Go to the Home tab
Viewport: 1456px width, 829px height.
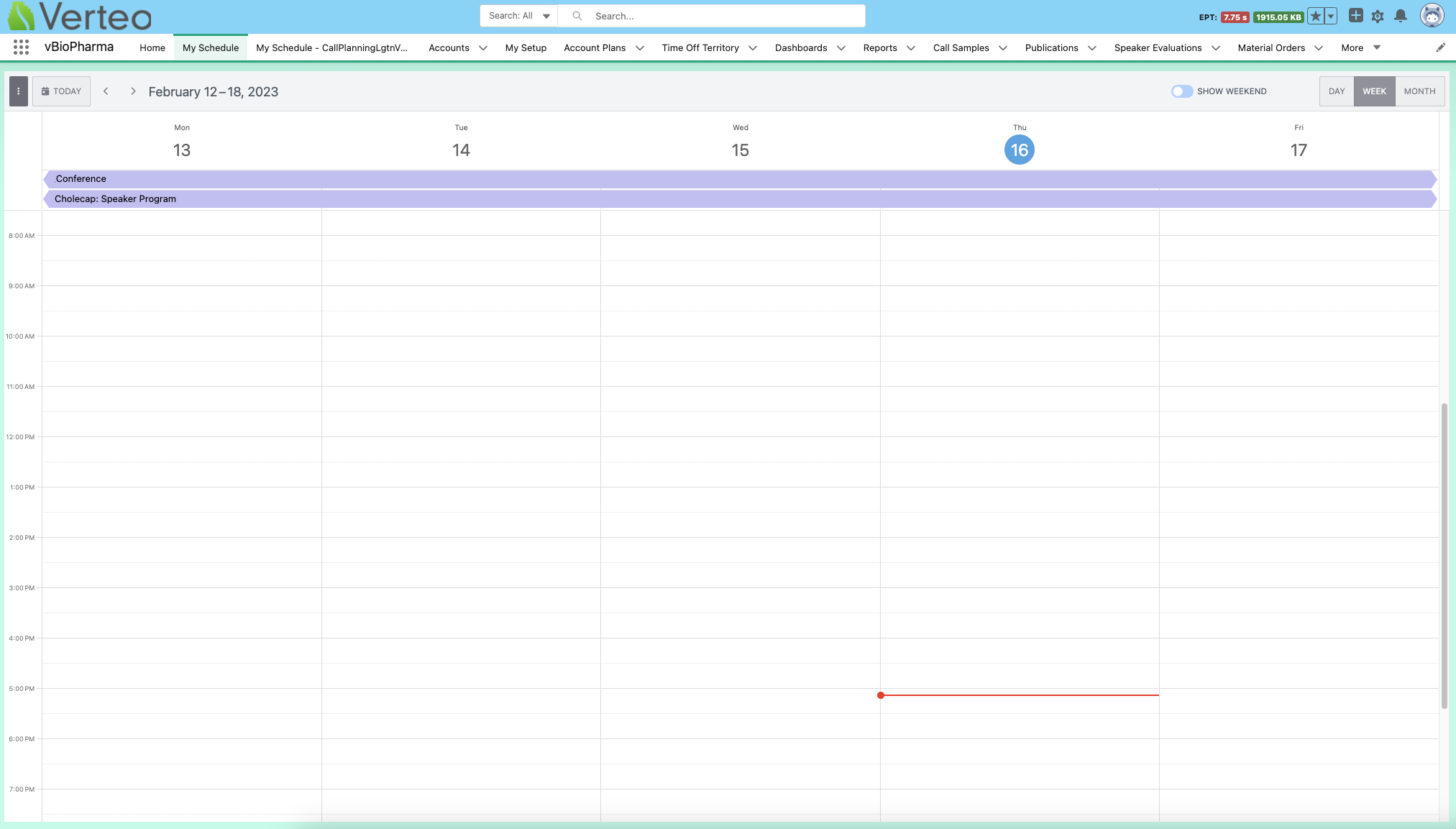pos(152,48)
